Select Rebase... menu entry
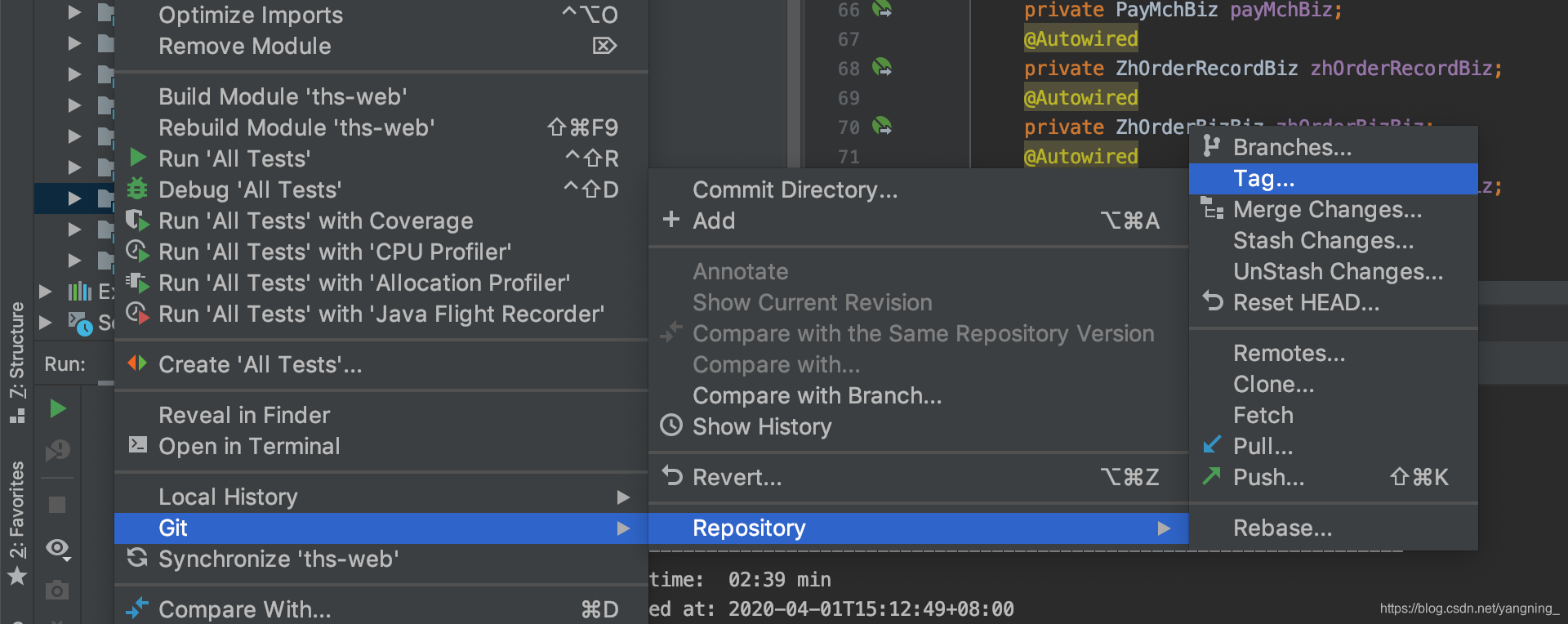The width and height of the screenshot is (1568, 624). point(1333,528)
